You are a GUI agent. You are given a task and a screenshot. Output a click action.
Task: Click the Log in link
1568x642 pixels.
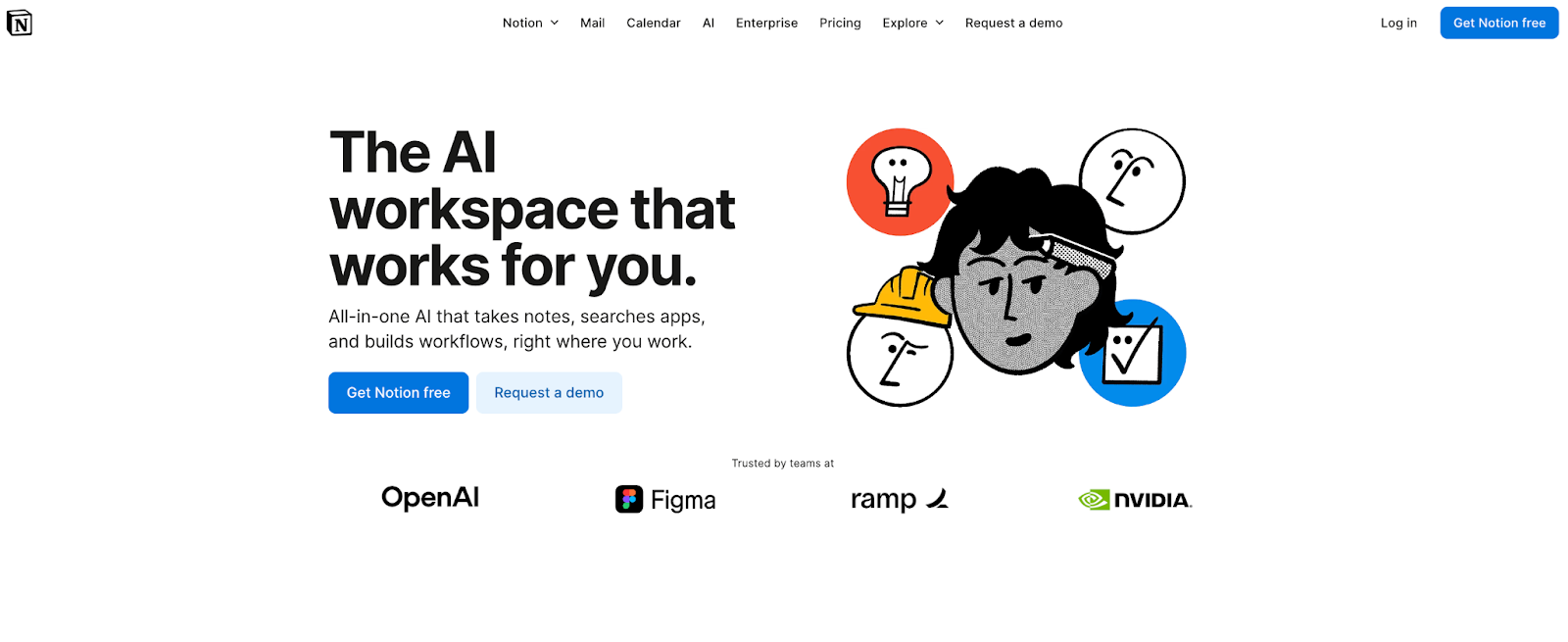[1398, 23]
